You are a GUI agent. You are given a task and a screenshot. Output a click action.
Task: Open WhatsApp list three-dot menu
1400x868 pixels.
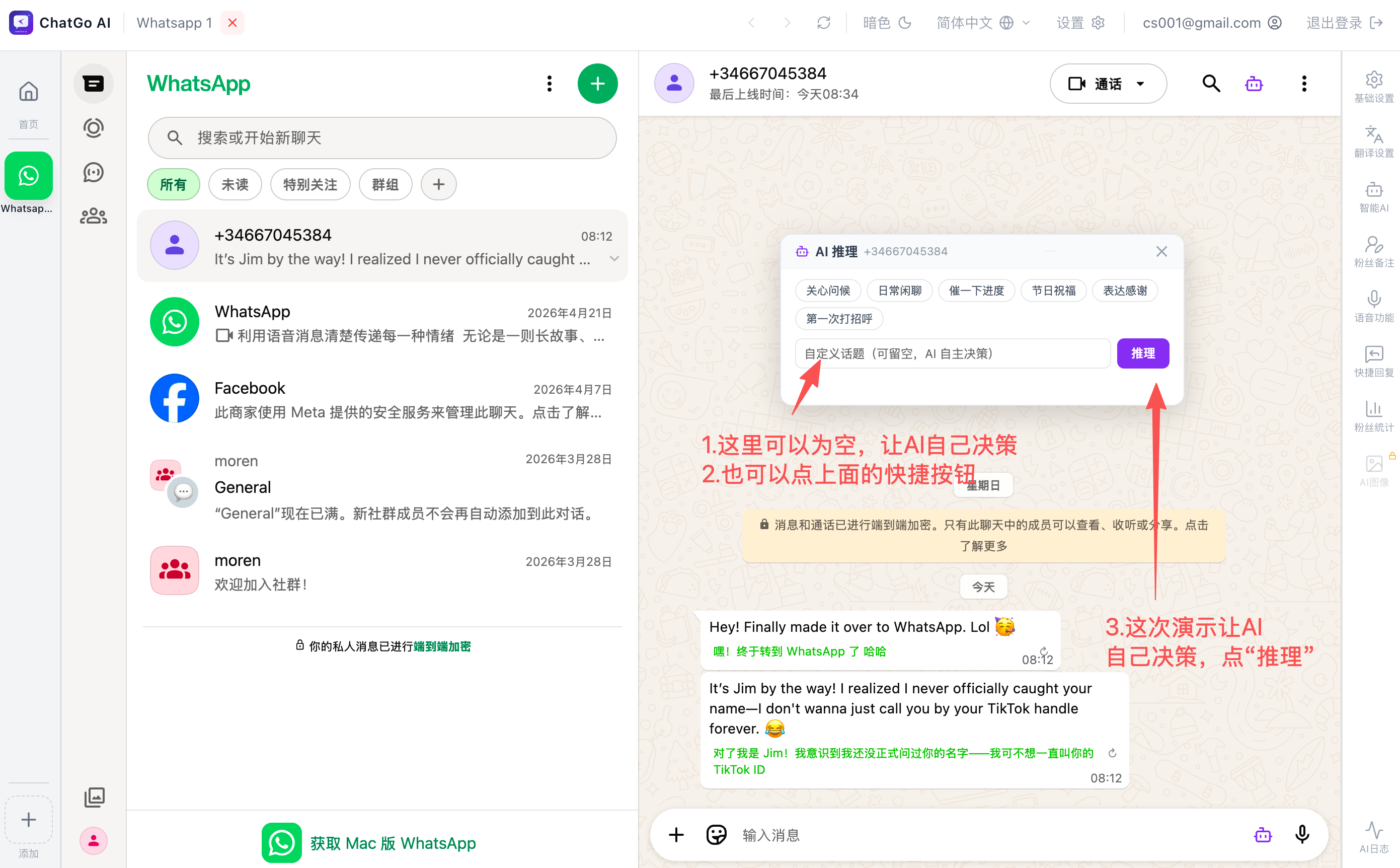pyautogui.click(x=549, y=84)
